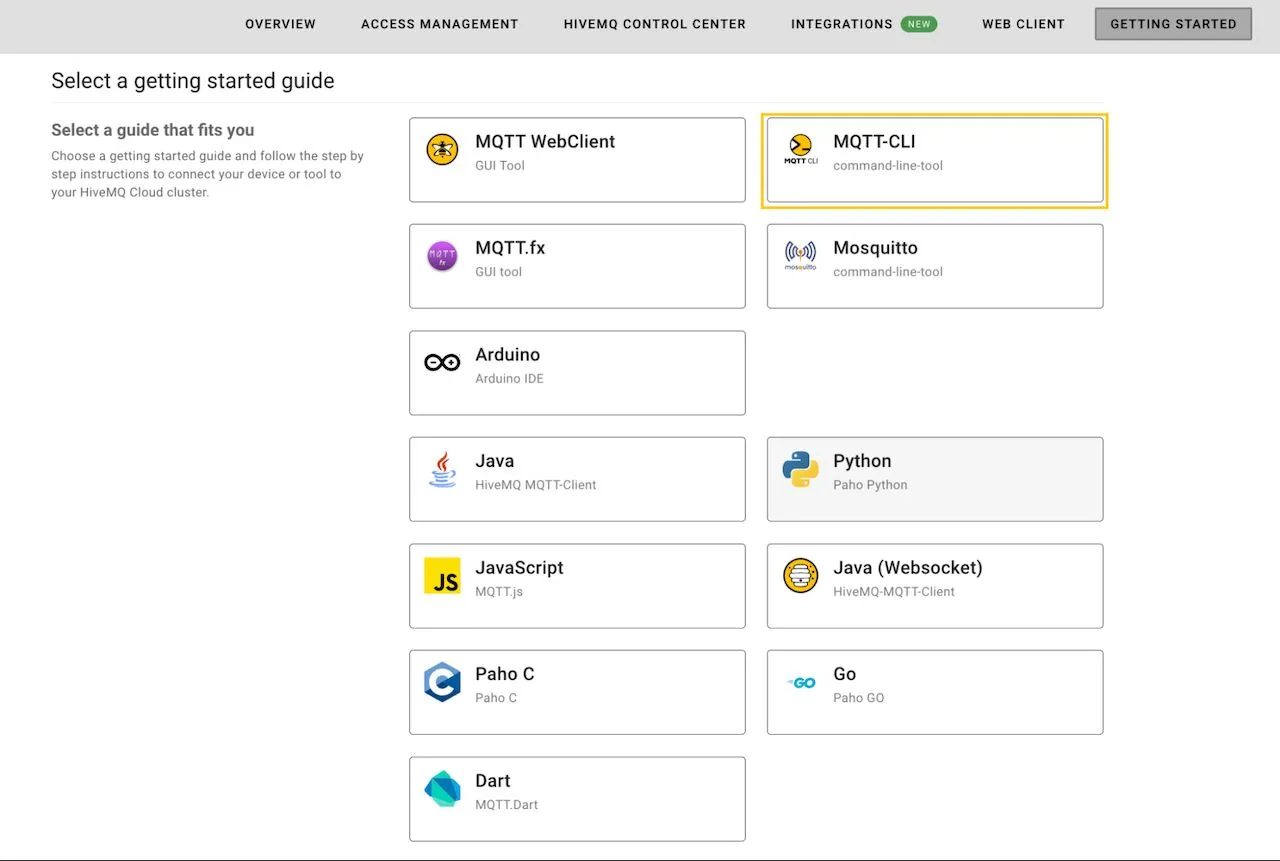Choose the Dart guide title
The image size is (1280, 861).
[493, 781]
